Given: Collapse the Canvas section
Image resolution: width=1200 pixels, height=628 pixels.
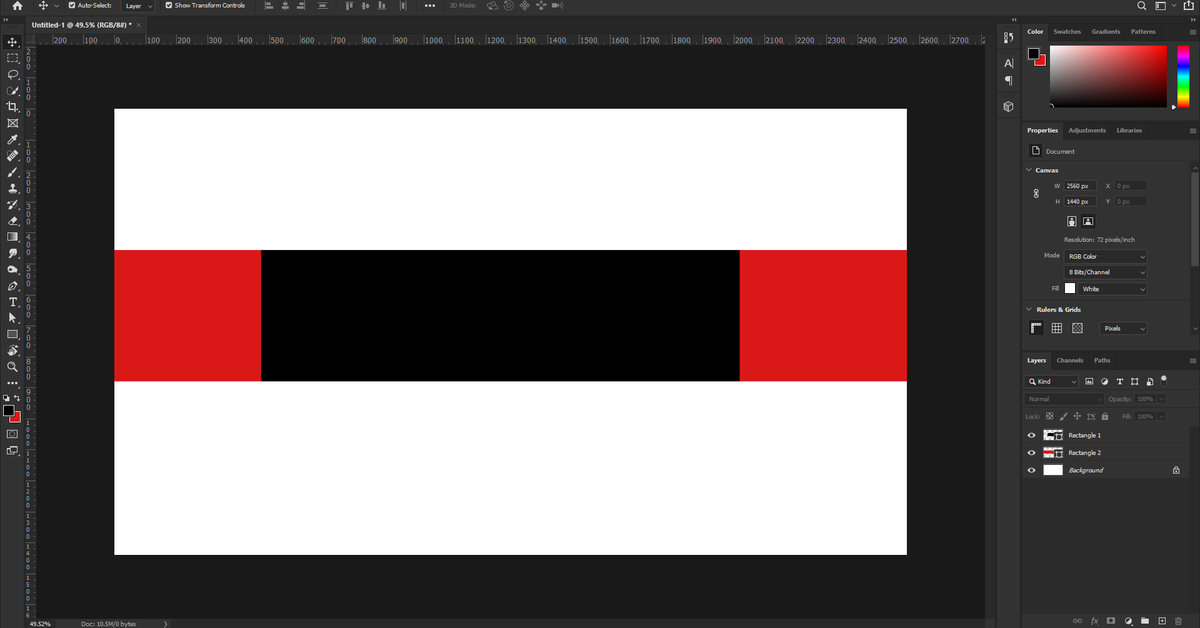Looking at the screenshot, I should coord(1030,170).
